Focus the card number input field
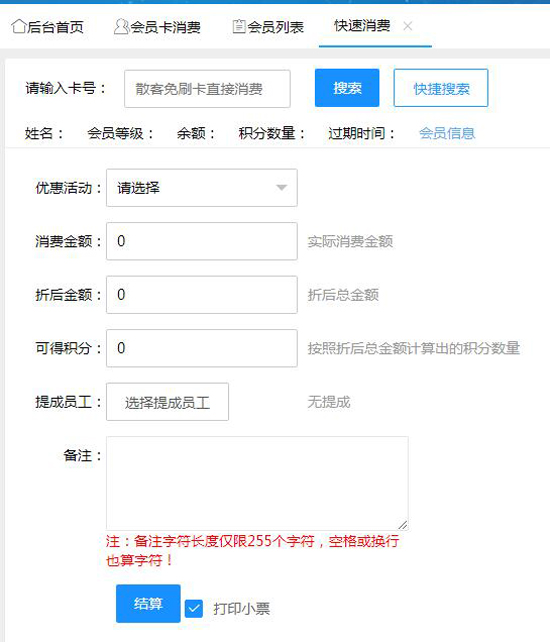This screenshot has height=642, width=550. point(208,89)
